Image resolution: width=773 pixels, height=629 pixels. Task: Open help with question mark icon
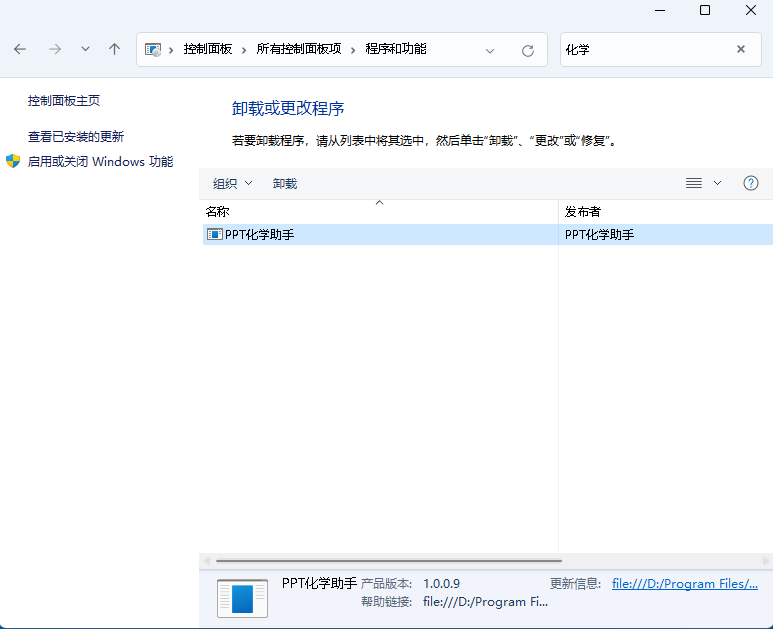[x=751, y=183]
